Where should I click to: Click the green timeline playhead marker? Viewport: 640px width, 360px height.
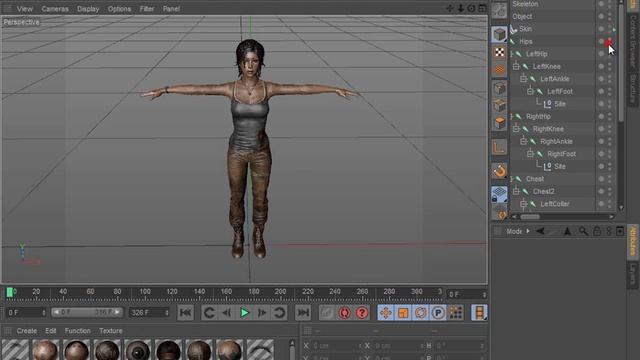[x=10, y=292]
